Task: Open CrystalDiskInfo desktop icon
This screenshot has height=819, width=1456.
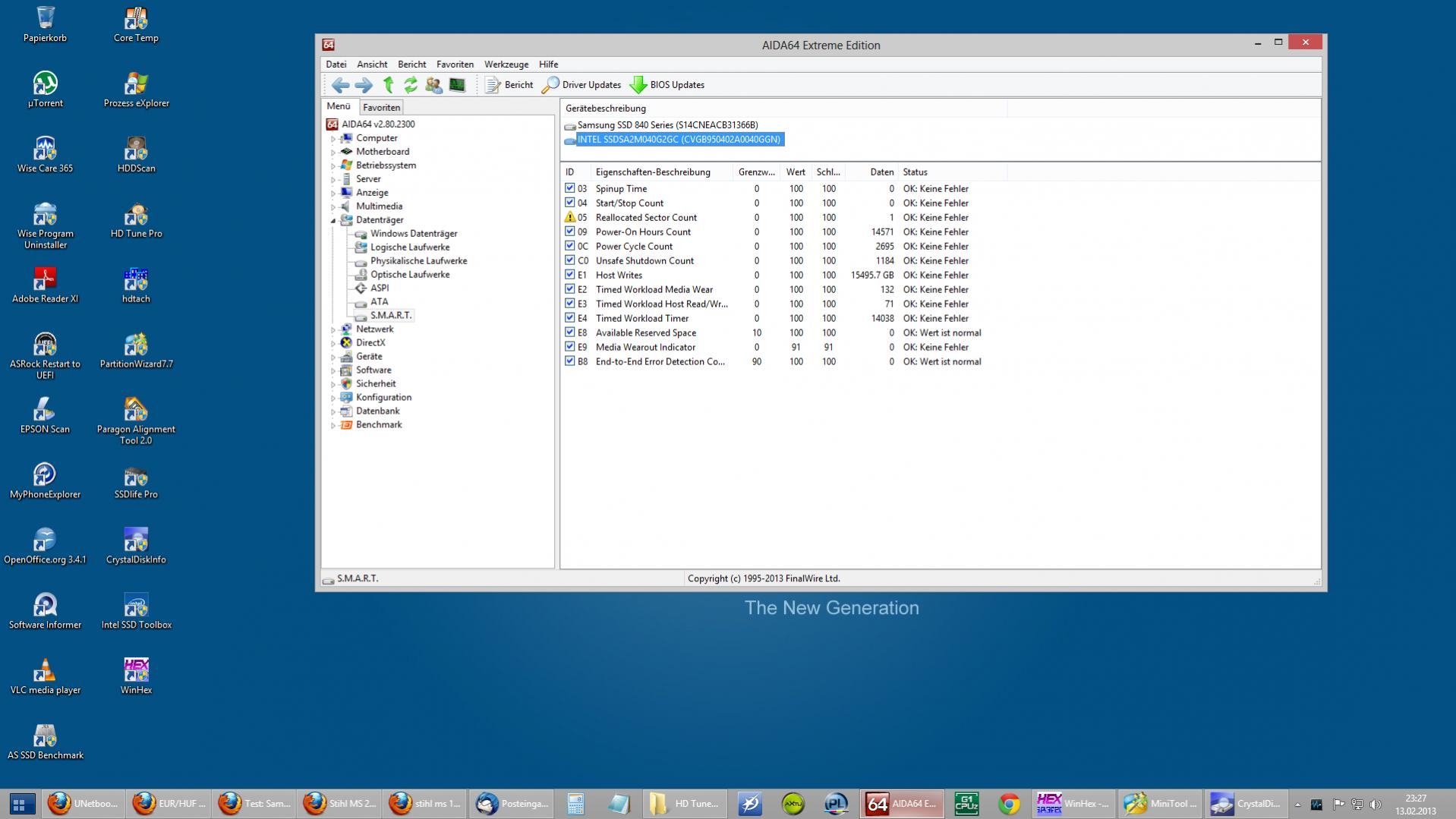Action: 136,546
